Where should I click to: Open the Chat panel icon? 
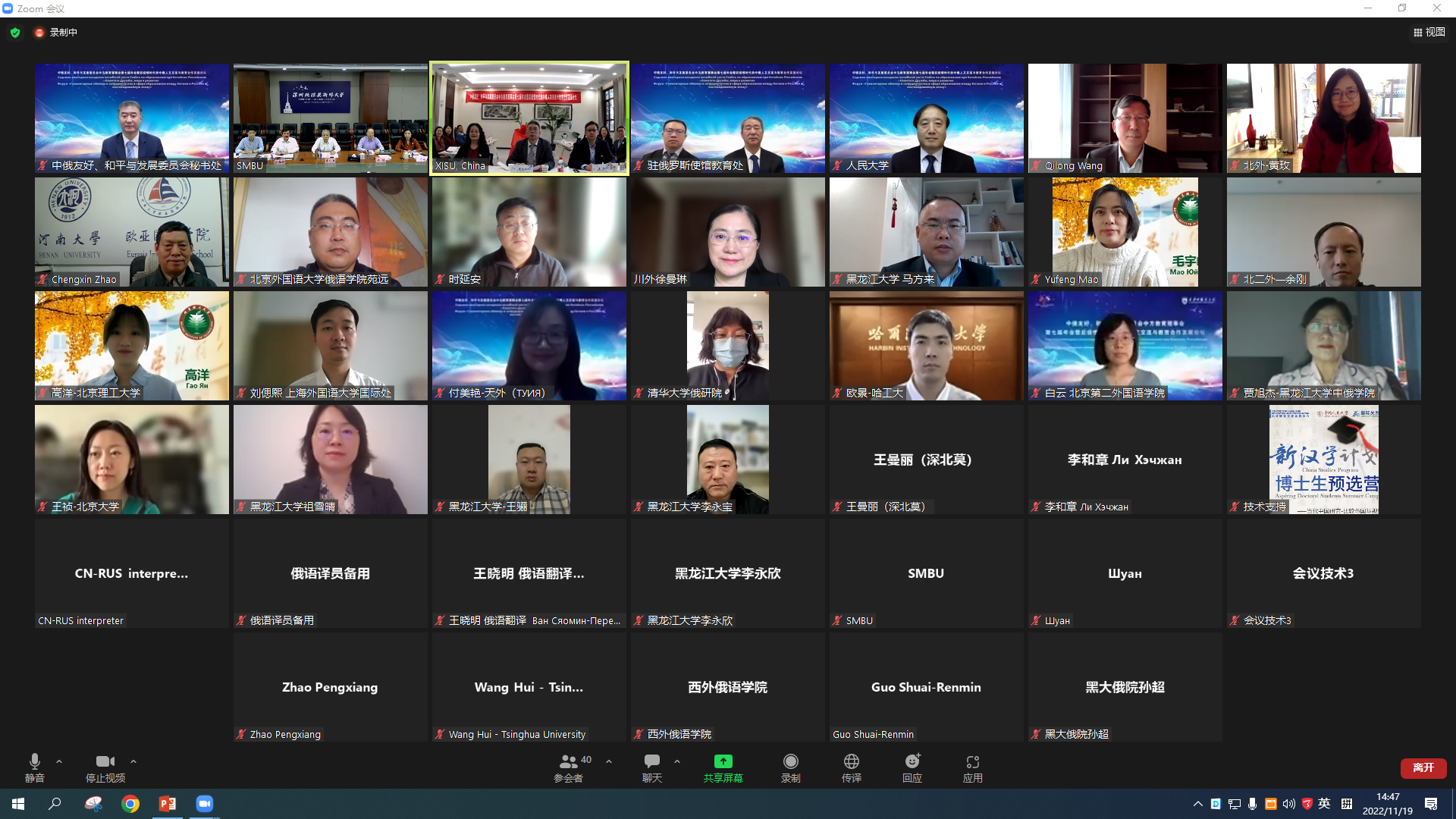tap(651, 761)
